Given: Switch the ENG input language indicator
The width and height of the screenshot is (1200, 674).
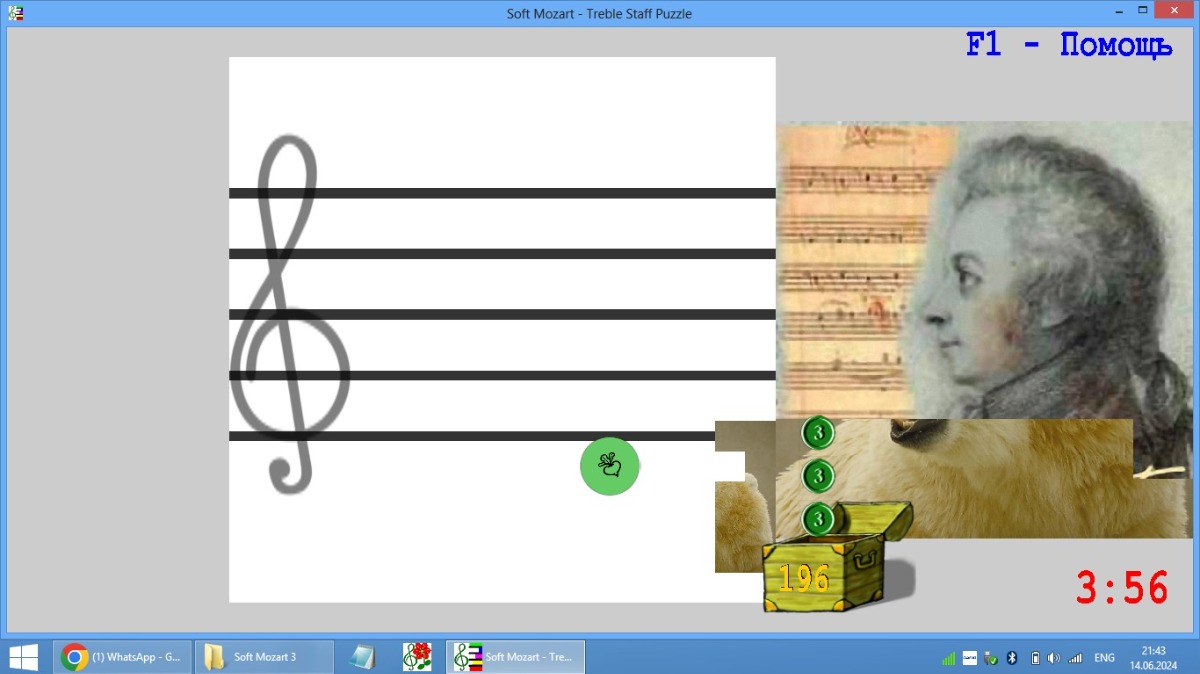Looking at the screenshot, I should click(x=1104, y=658).
